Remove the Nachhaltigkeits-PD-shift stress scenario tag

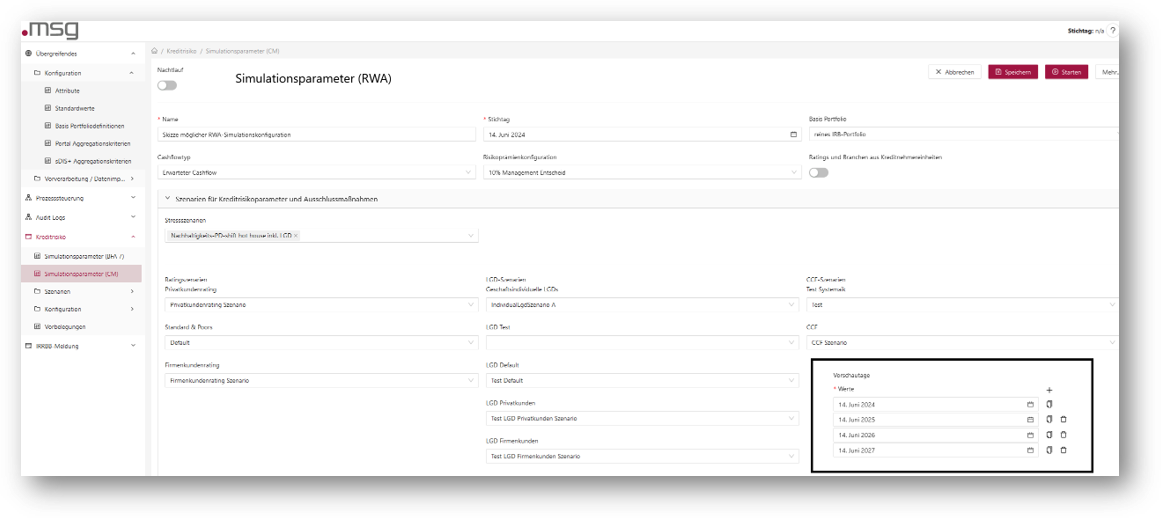point(296,236)
